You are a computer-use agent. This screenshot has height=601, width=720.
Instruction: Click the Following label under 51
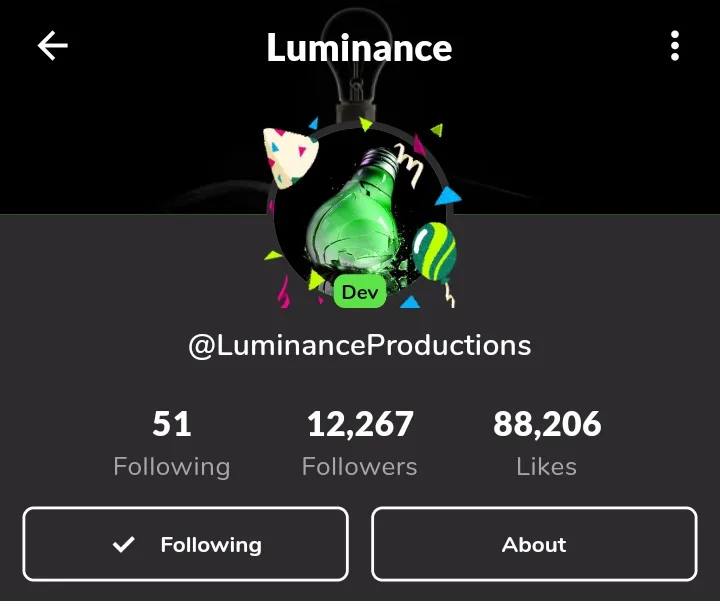pyautogui.click(x=172, y=467)
